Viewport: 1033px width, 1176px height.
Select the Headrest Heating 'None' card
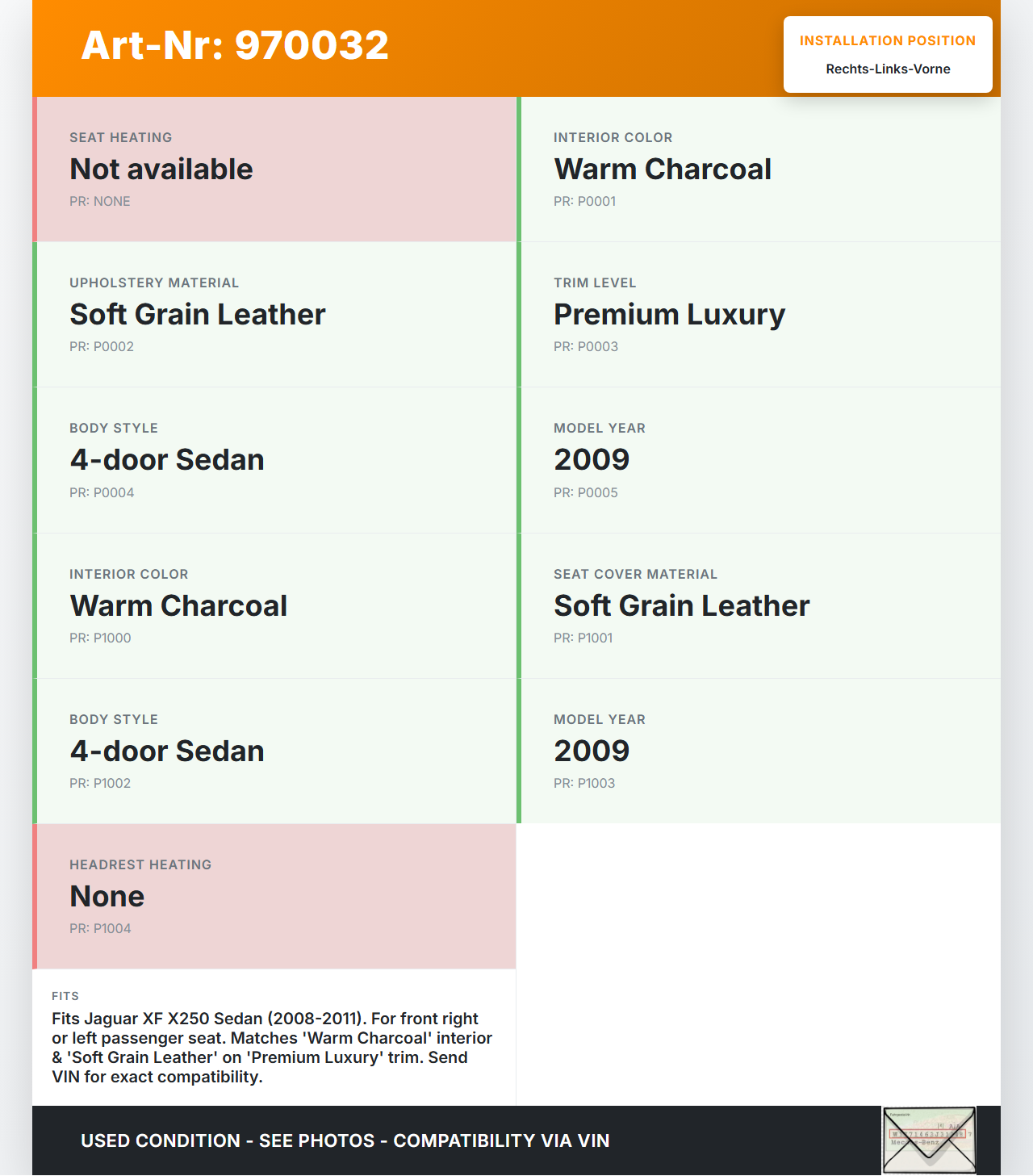click(275, 897)
